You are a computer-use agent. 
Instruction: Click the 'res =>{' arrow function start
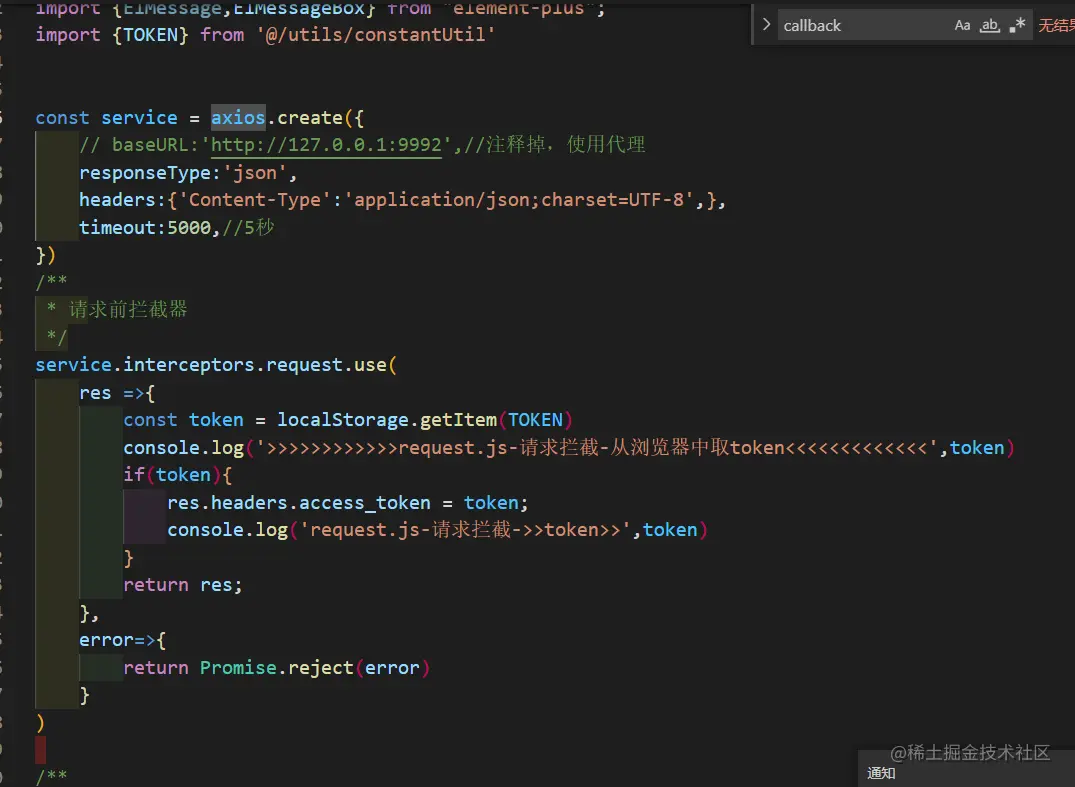pyautogui.click(x=117, y=393)
